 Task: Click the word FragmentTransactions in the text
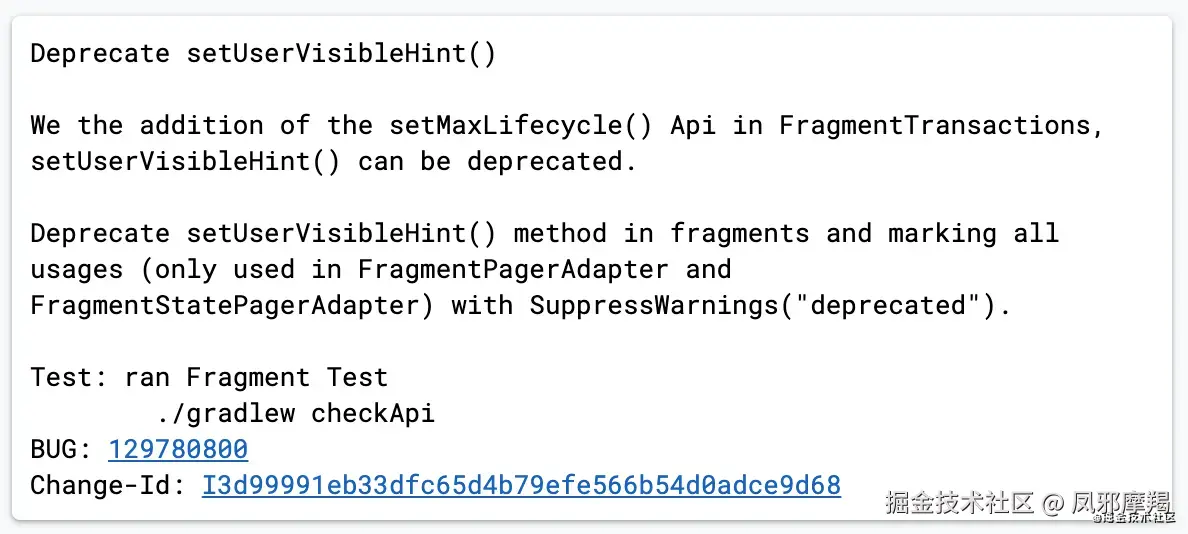(940, 125)
